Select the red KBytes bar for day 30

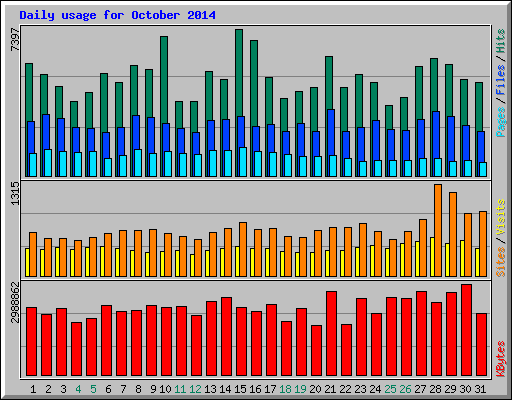pyautogui.click(x=466, y=330)
